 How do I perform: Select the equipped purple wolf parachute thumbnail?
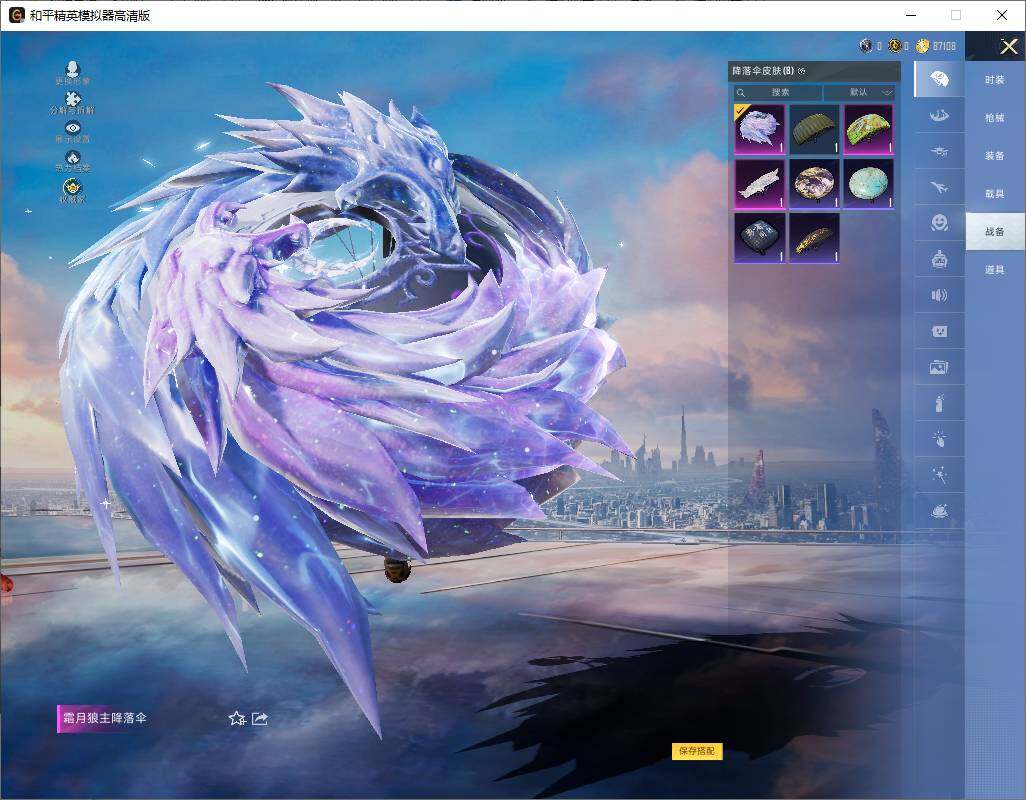point(759,130)
